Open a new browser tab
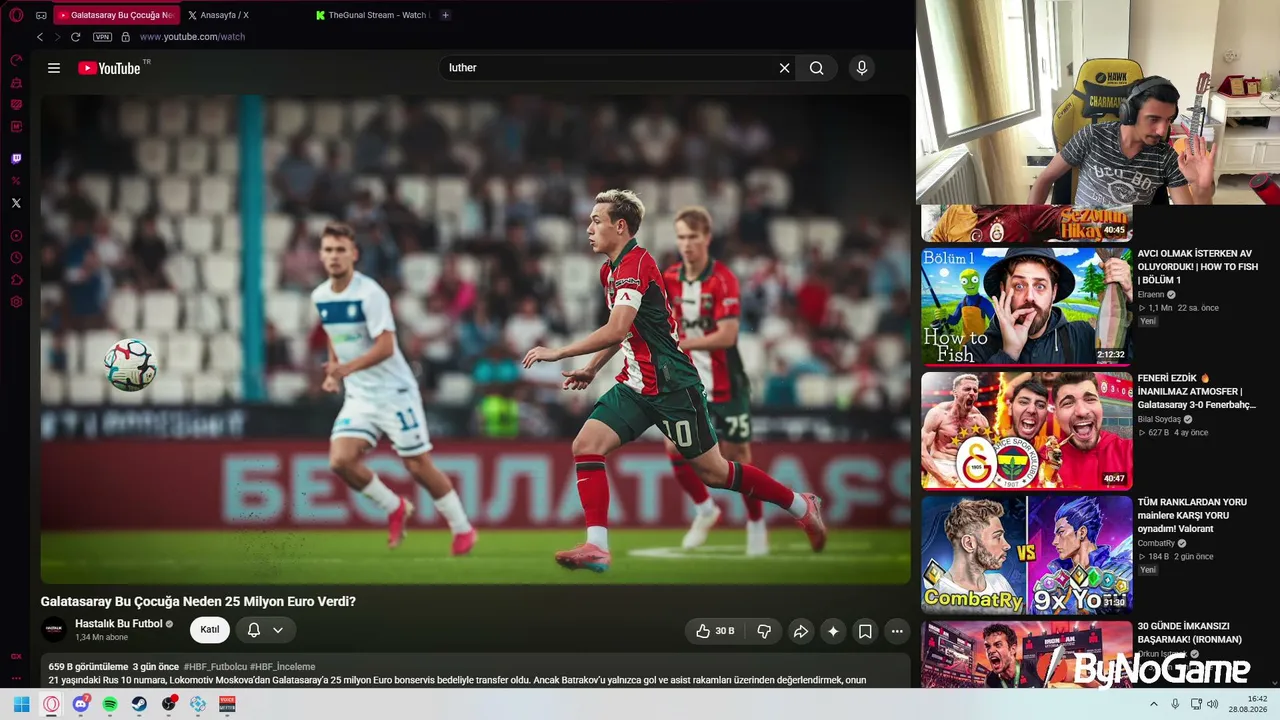Screen dimensions: 1280x720 (x=445, y=15)
